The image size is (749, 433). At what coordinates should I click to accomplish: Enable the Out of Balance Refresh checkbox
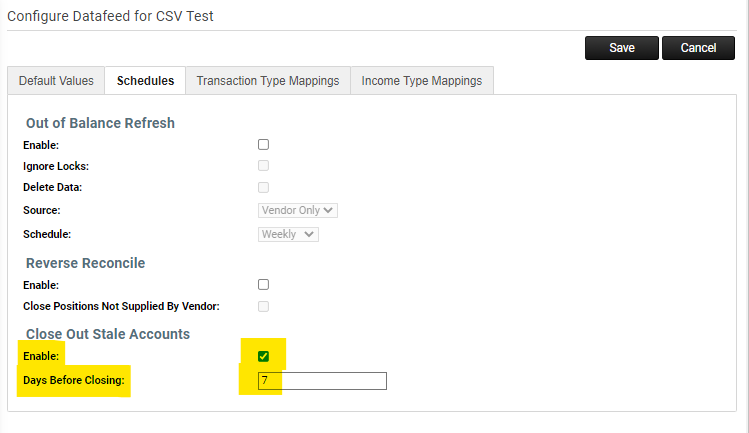point(264,145)
